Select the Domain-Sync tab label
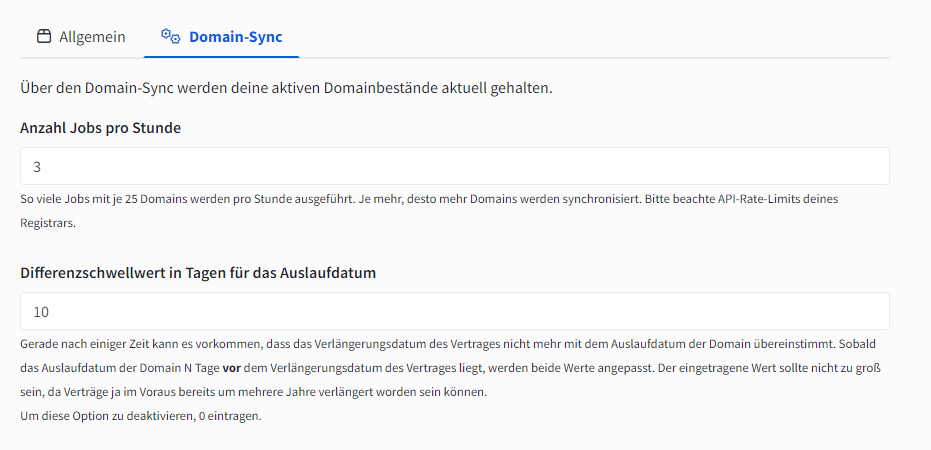Viewport: 931px width, 450px height. click(x=235, y=37)
